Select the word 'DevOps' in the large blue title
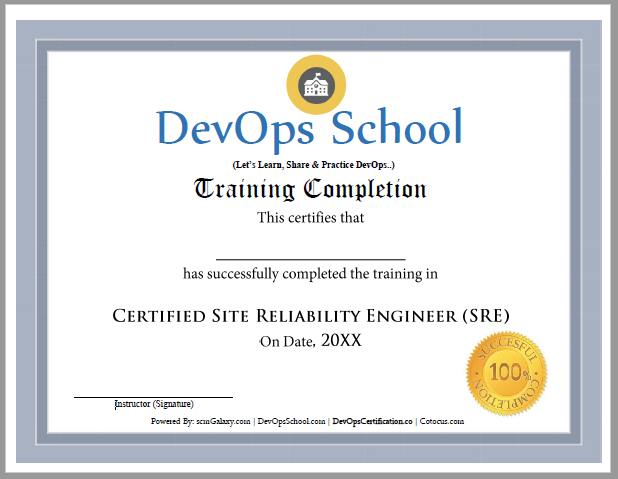The image size is (618, 479). pyautogui.click(x=237, y=128)
